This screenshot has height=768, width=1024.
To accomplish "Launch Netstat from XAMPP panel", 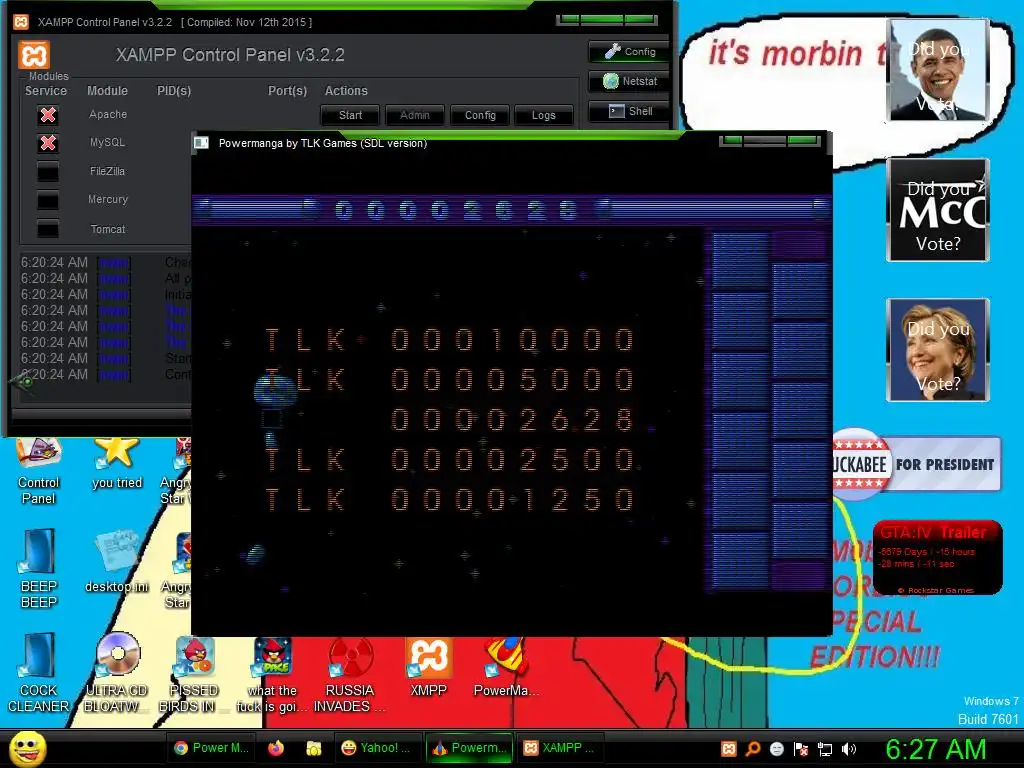I will coord(629,81).
